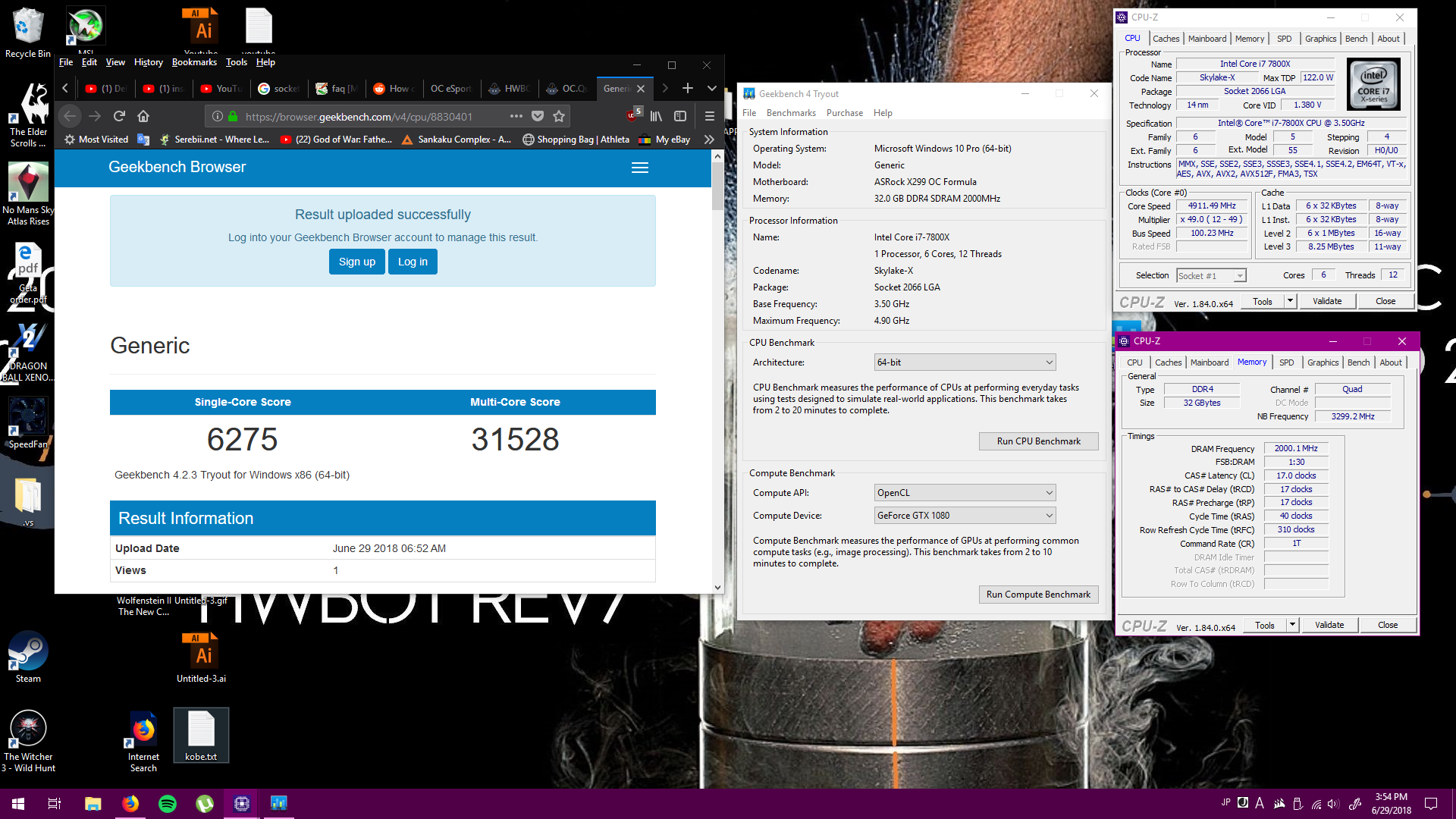Click the Log in button

pyautogui.click(x=413, y=262)
